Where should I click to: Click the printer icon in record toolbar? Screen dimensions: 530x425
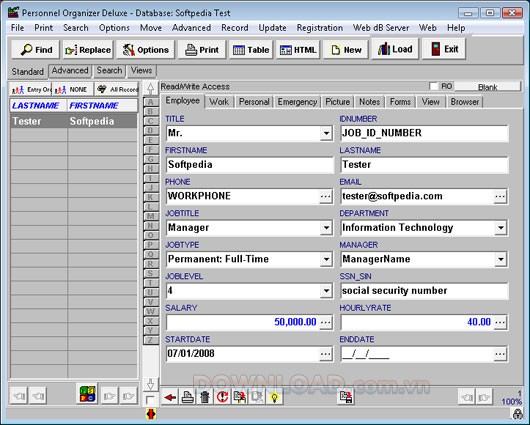[x=188, y=397]
